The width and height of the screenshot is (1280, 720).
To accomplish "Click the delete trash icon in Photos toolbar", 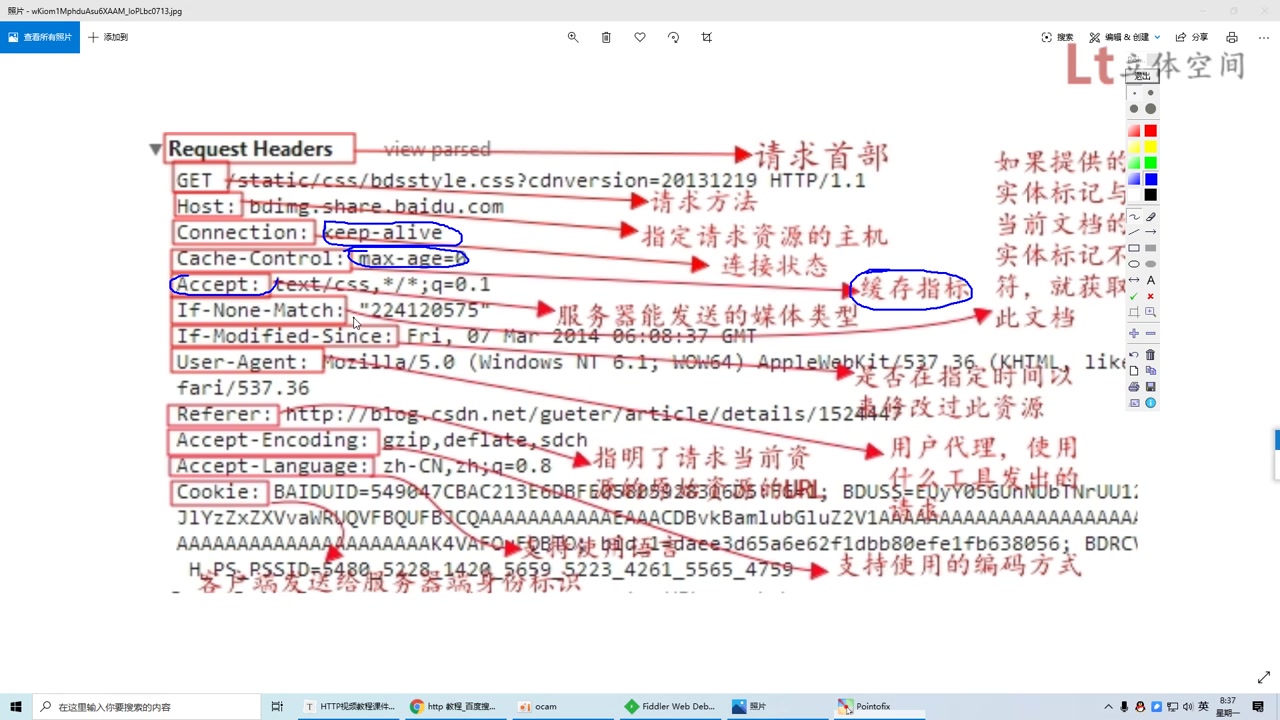I will [x=606, y=37].
